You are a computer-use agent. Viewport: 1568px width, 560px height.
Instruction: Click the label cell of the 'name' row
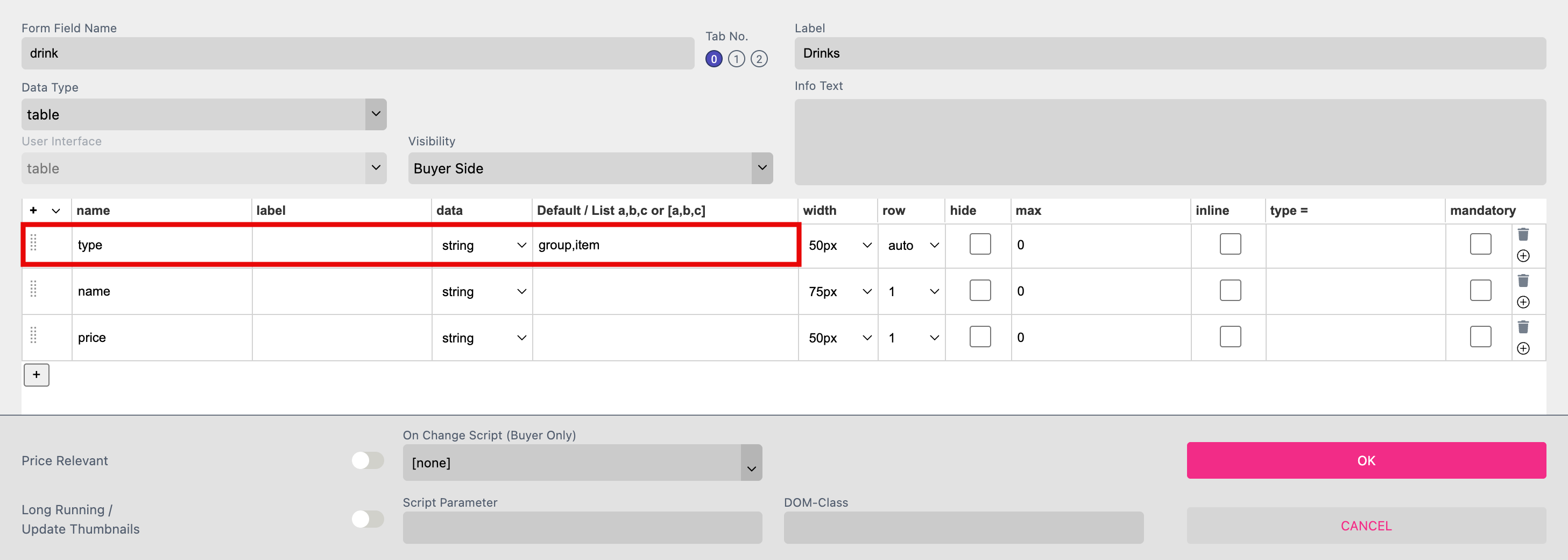[342, 291]
